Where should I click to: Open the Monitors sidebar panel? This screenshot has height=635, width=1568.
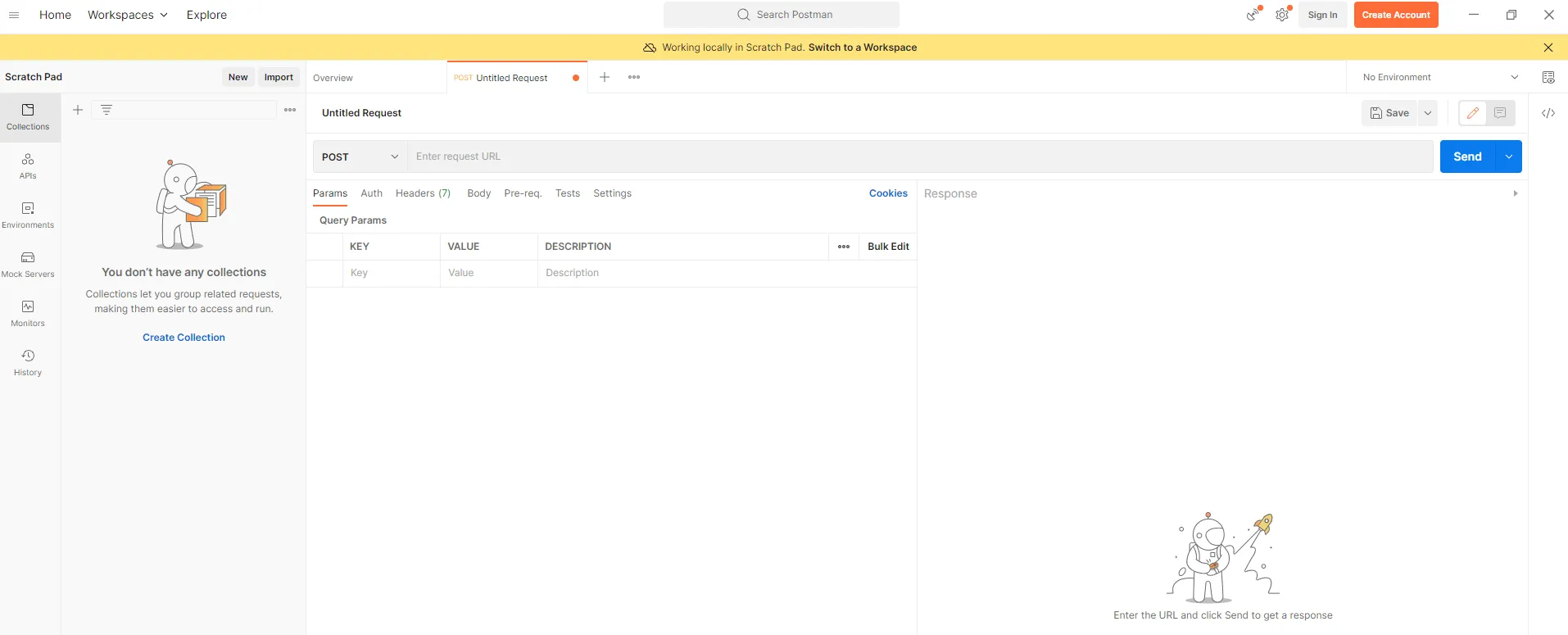(x=28, y=314)
